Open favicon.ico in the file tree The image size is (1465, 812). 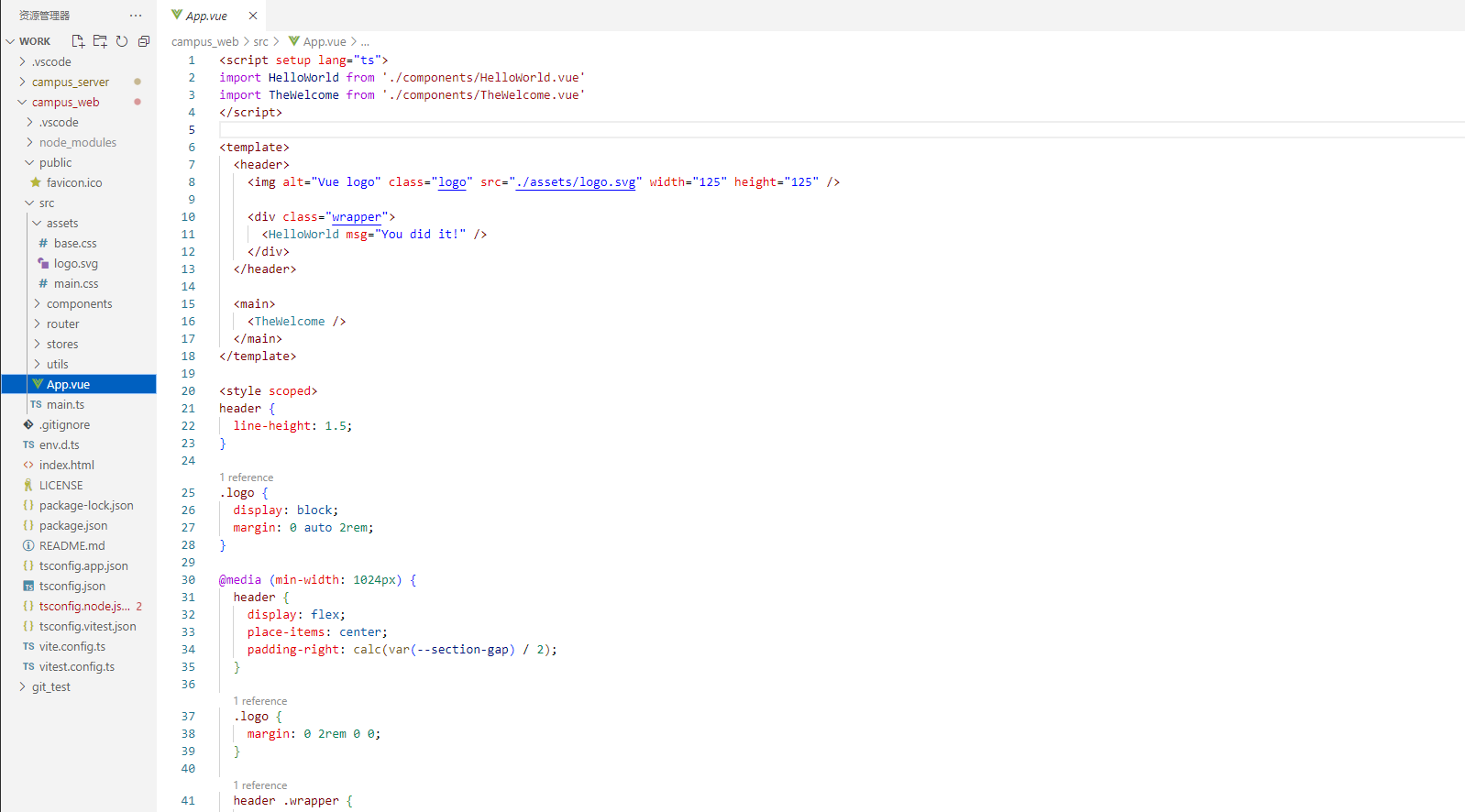pyautogui.click(x=74, y=183)
